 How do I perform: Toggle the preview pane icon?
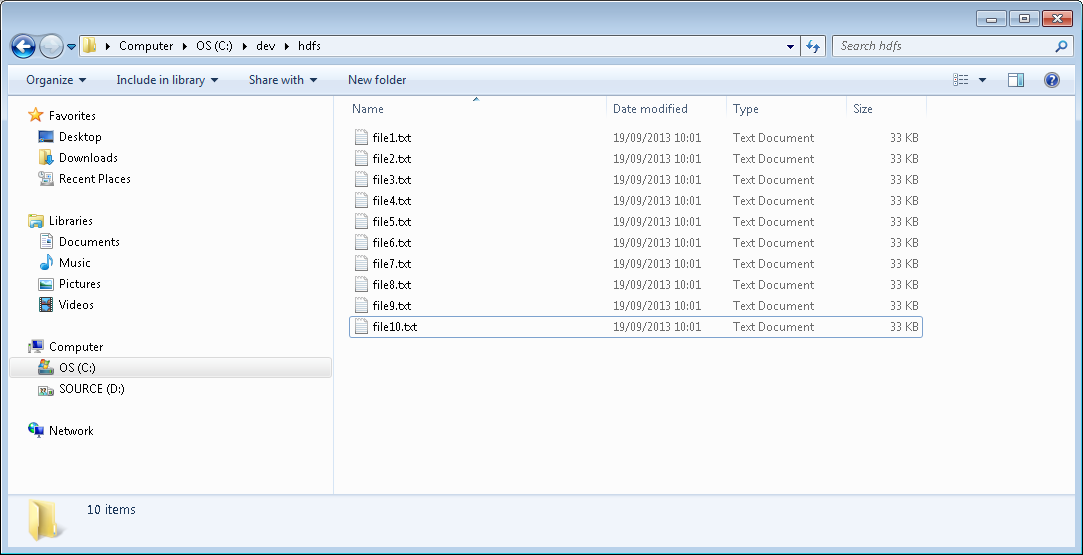[x=1016, y=80]
